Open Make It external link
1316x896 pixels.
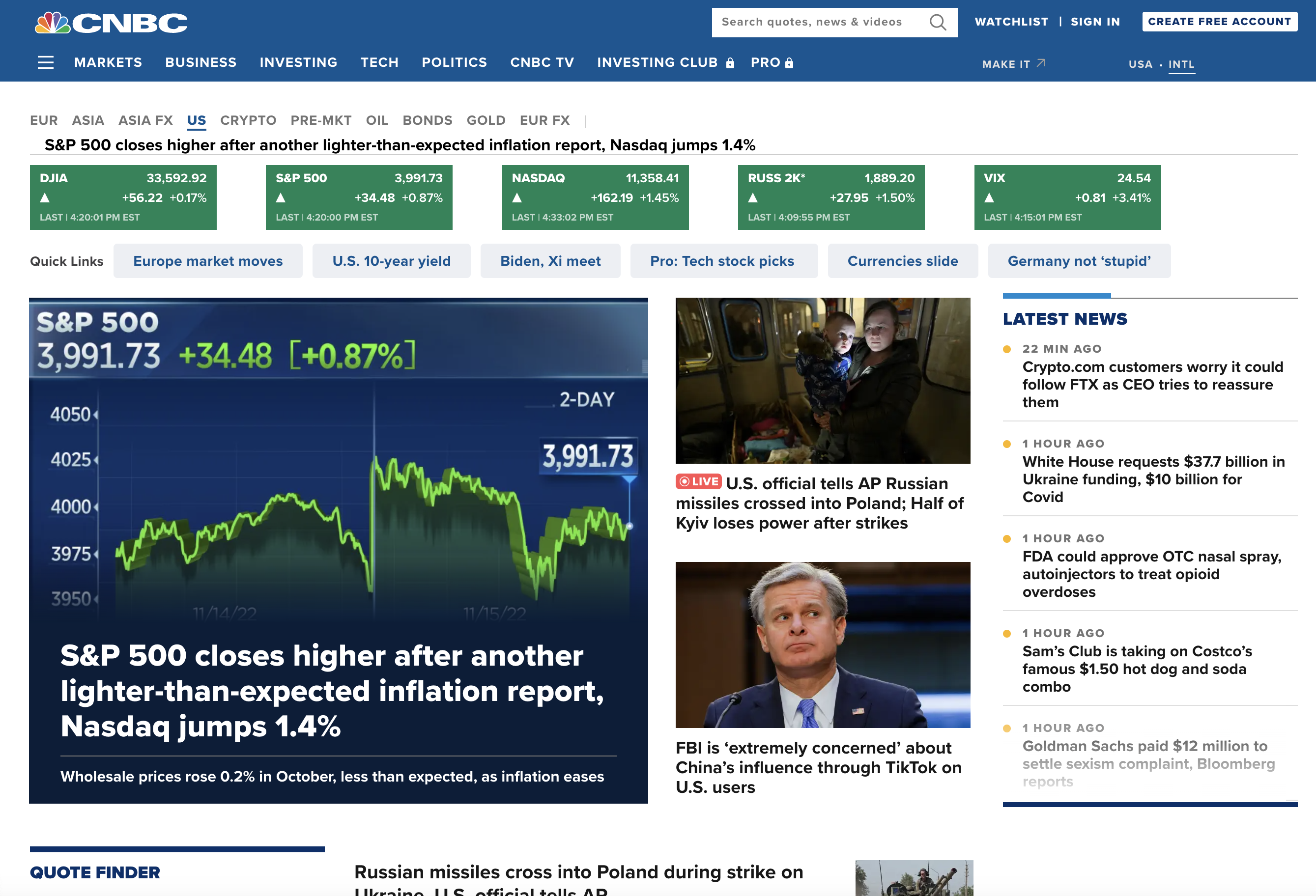(1014, 64)
